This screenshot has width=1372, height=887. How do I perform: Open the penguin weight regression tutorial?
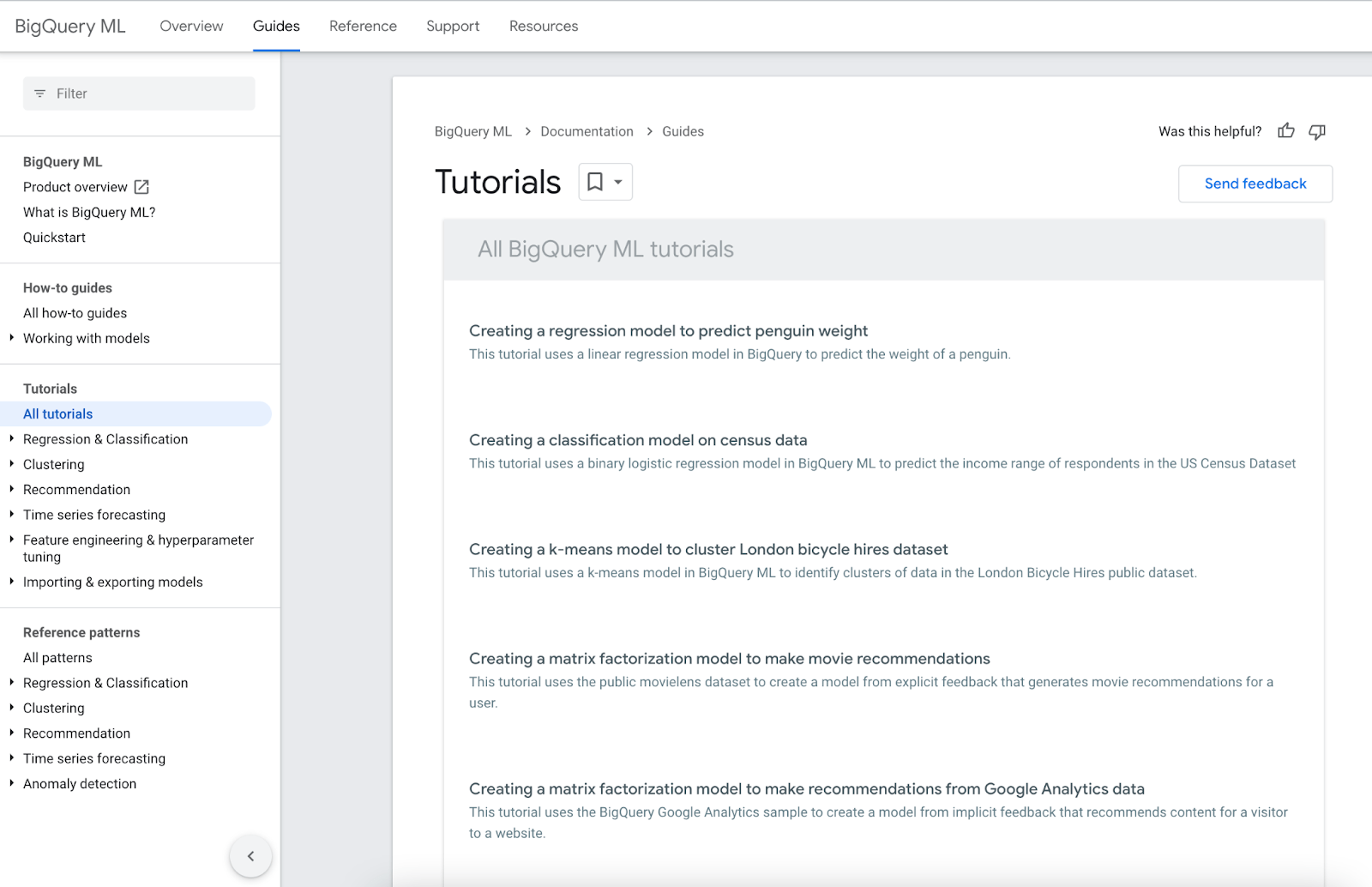(x=668, y=331)
